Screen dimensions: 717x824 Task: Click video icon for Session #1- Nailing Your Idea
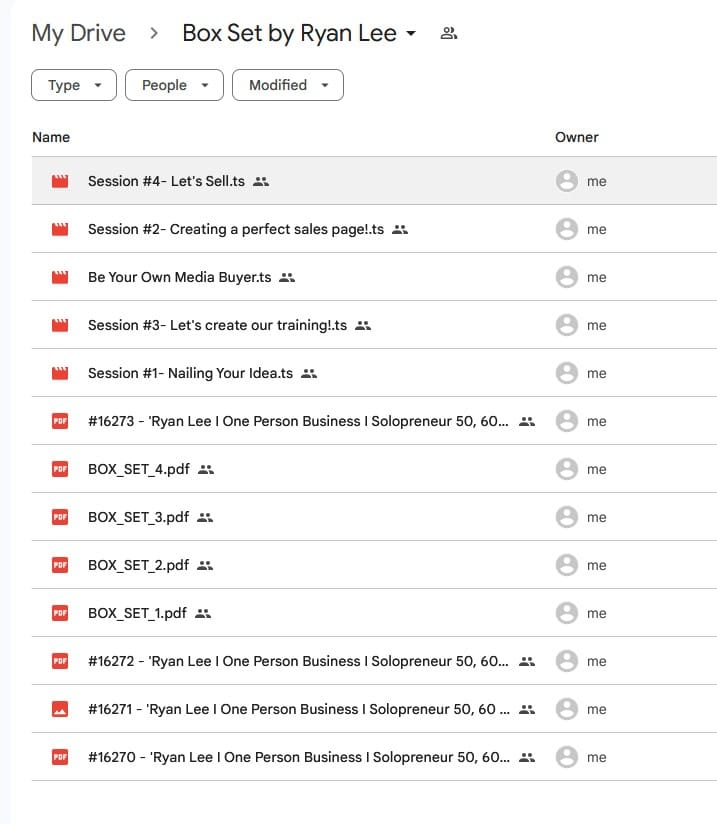(60, 373)
